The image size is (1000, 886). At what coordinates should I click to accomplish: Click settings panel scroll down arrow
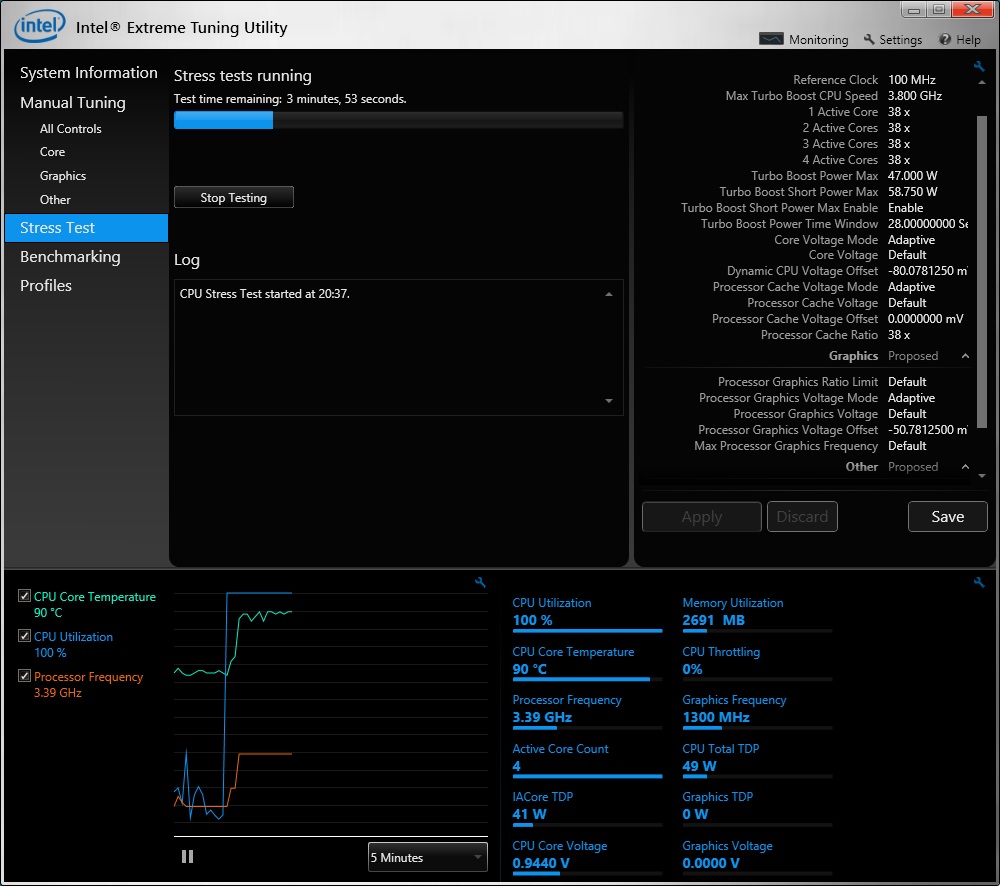(982, 476)
